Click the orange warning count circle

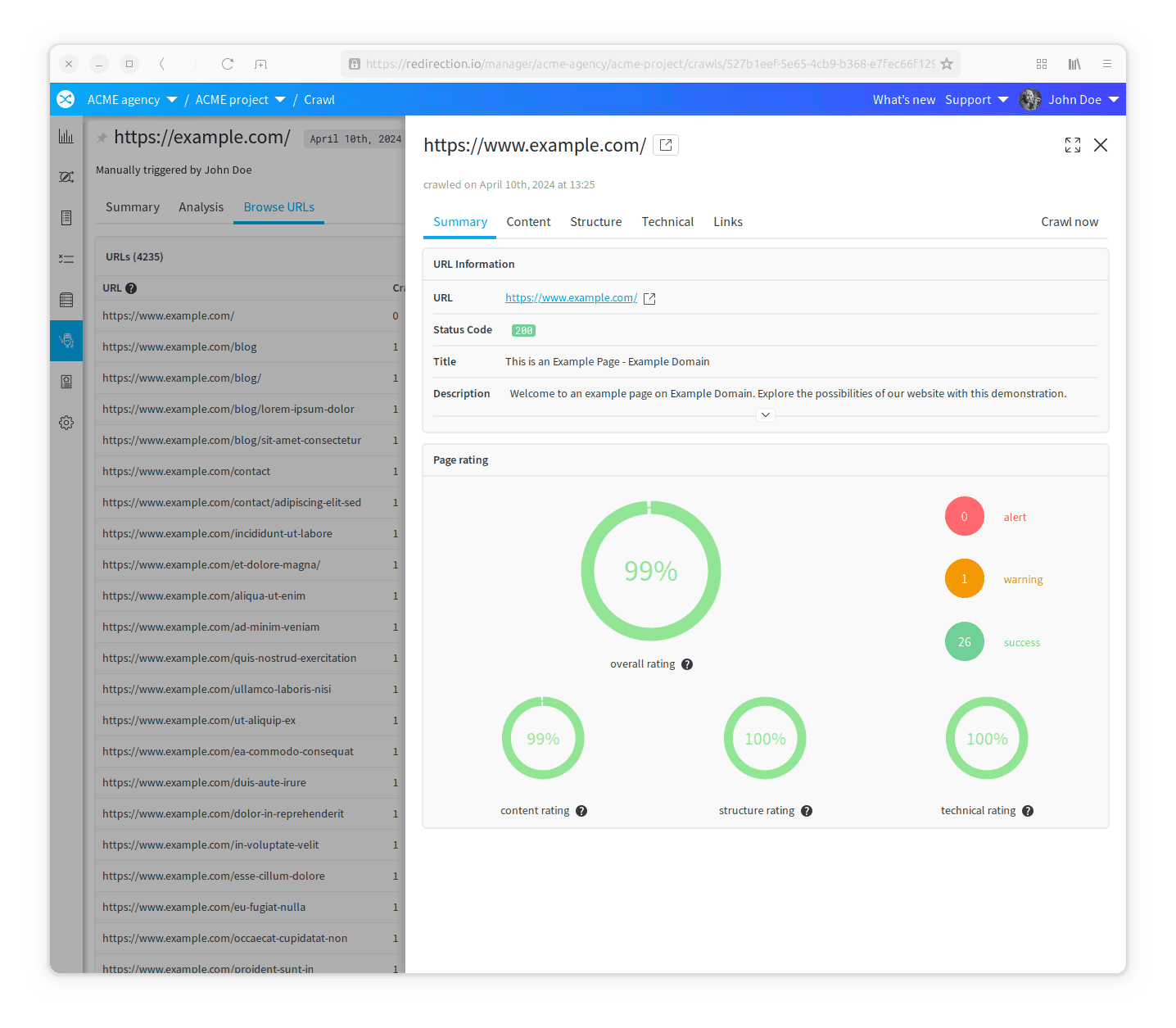point(965,578)
